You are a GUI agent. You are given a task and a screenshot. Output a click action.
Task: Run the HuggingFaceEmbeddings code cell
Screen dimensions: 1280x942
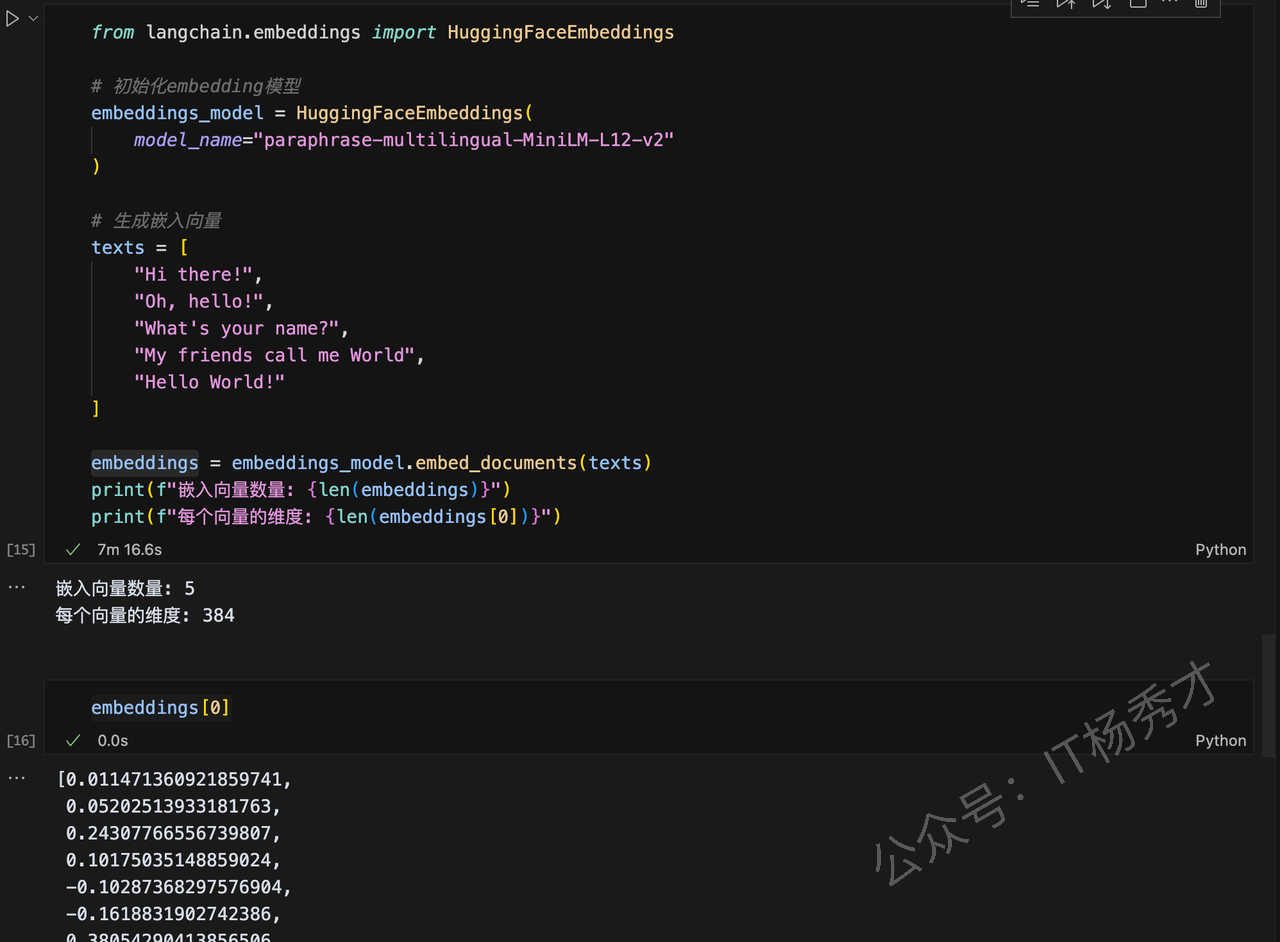tap(12, 19)
